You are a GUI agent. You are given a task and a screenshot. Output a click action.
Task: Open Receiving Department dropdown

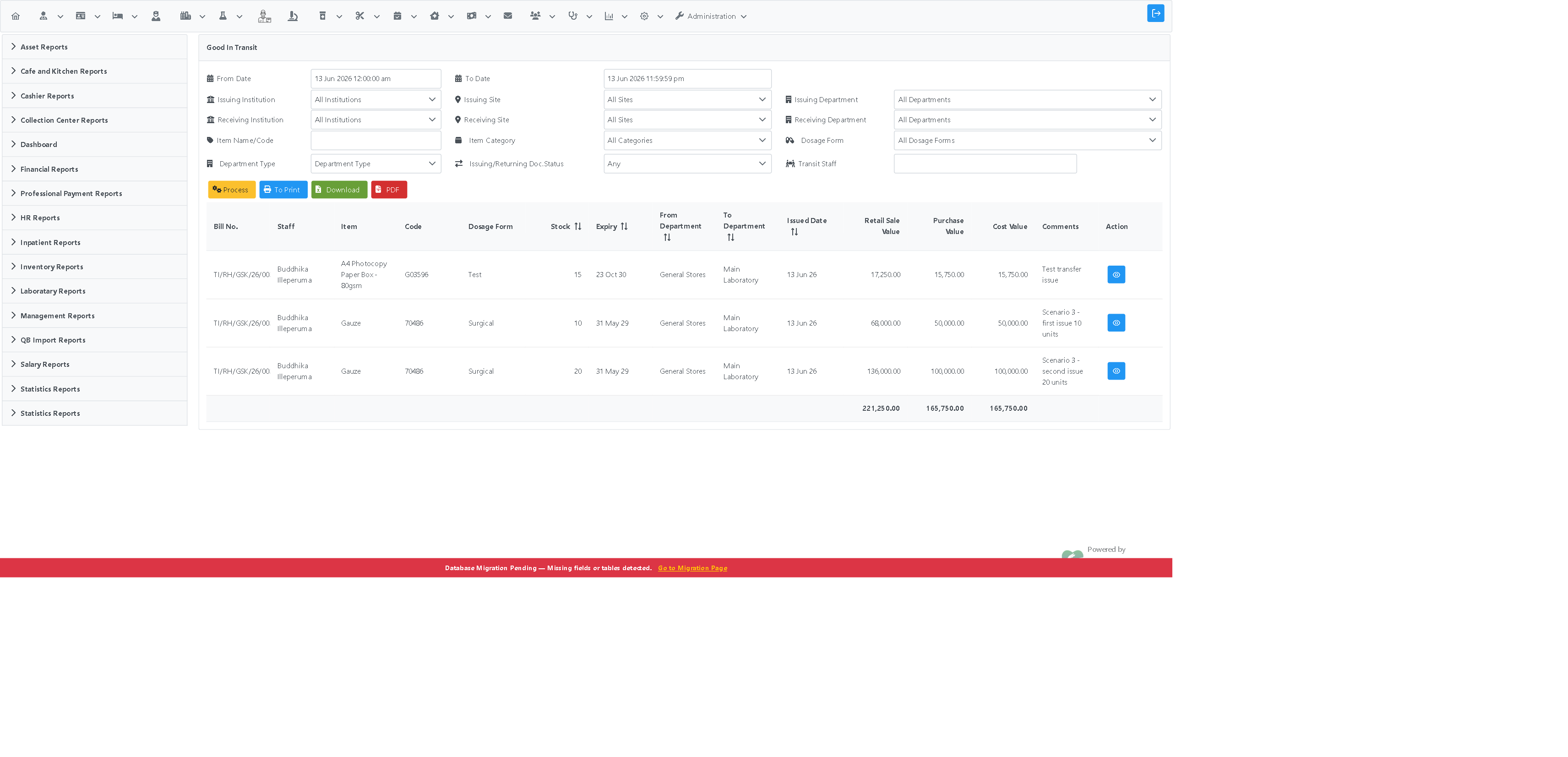click(x=1028, y=120)
